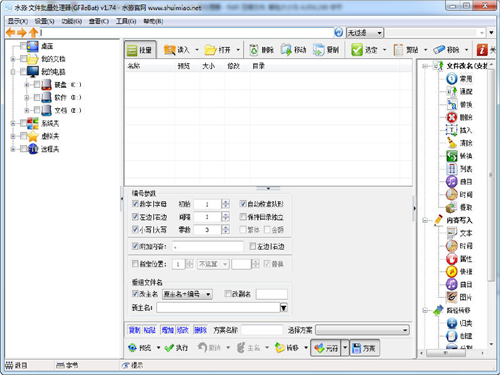Enable the change extension name checkbox
Screen dimensions: 500x375
[228, 293]
